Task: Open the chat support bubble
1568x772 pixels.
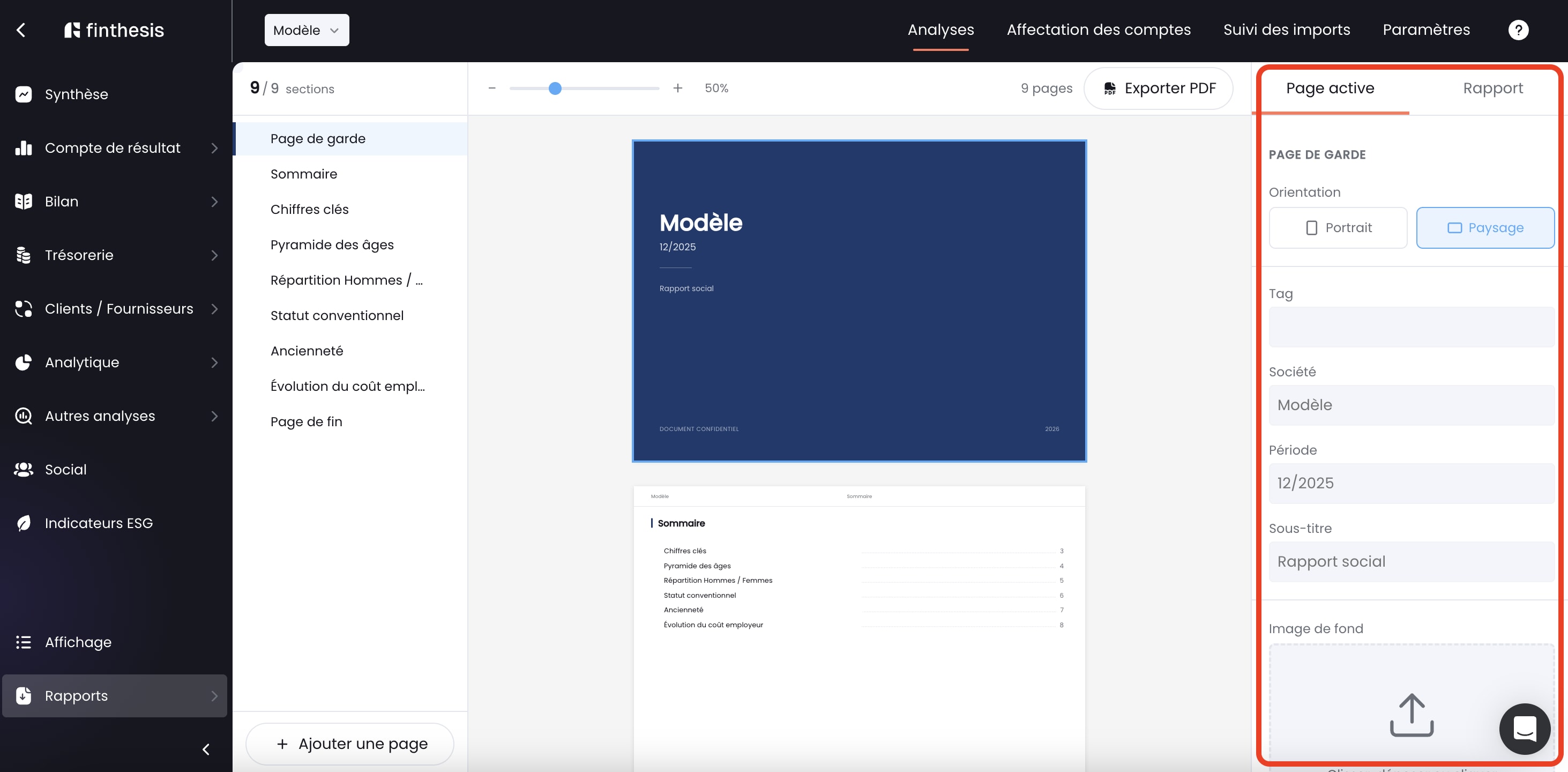Action: 1524,728
